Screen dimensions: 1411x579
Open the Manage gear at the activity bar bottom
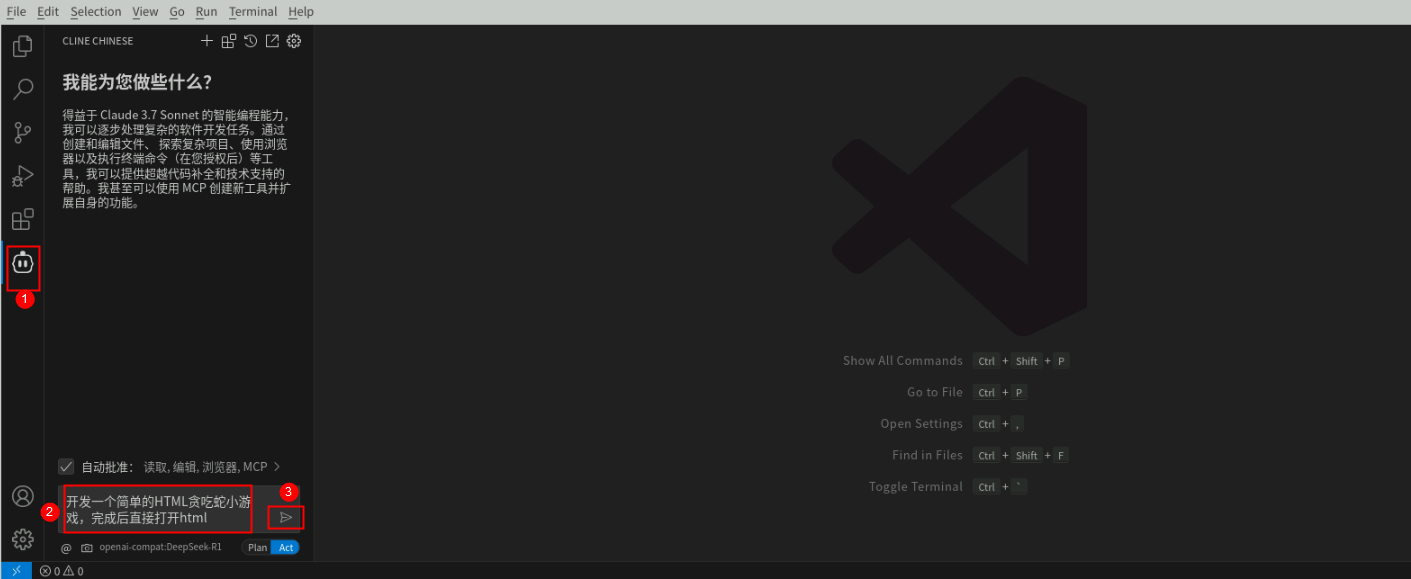(x=22, y=540)
